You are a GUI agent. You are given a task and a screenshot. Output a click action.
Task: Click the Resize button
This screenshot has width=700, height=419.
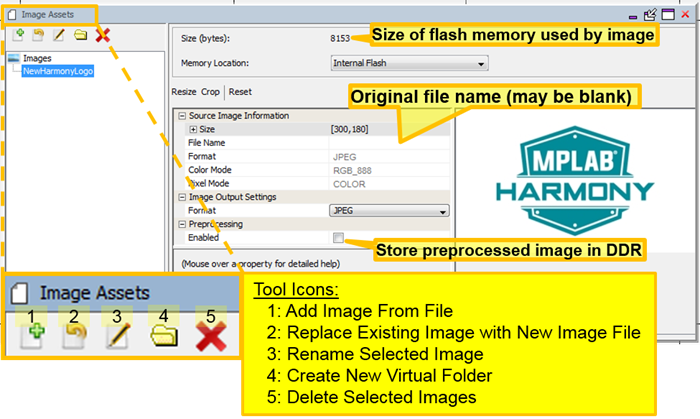tap(184, 91)
